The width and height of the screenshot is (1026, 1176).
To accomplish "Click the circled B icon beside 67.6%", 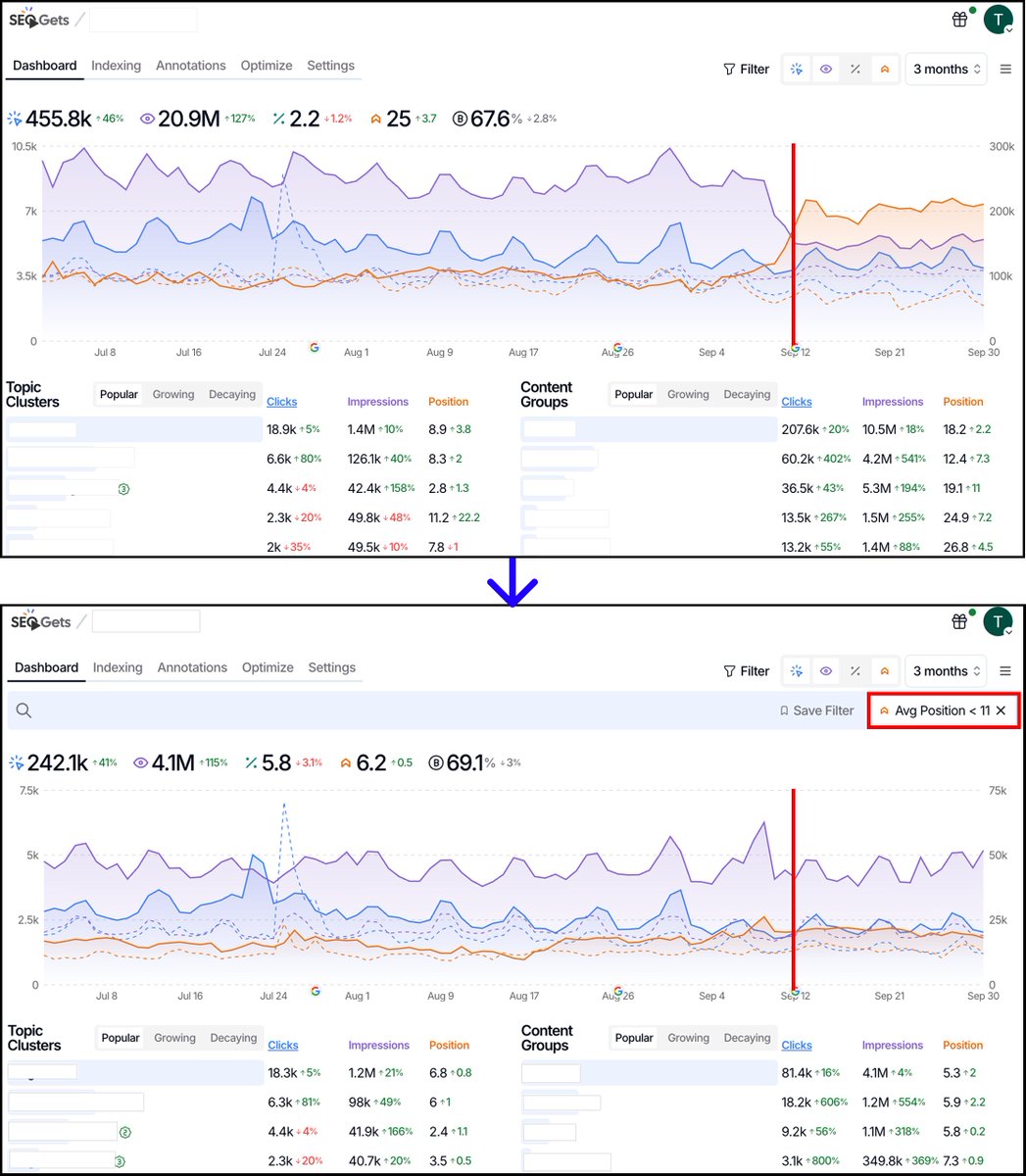I will (x=459, y=120).
